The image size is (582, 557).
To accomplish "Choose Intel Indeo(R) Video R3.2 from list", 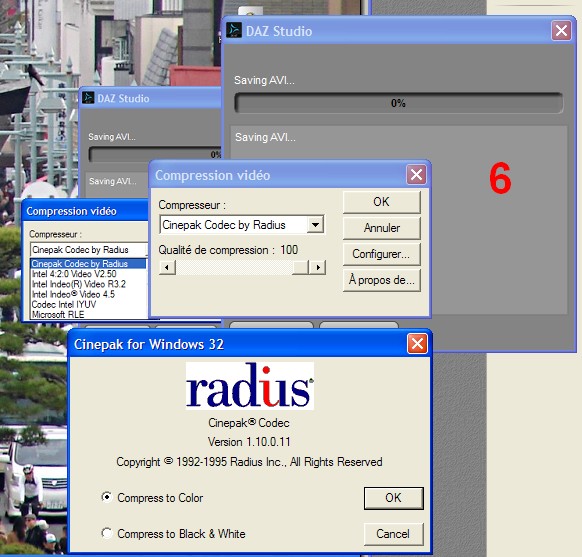I will (79, 284).
